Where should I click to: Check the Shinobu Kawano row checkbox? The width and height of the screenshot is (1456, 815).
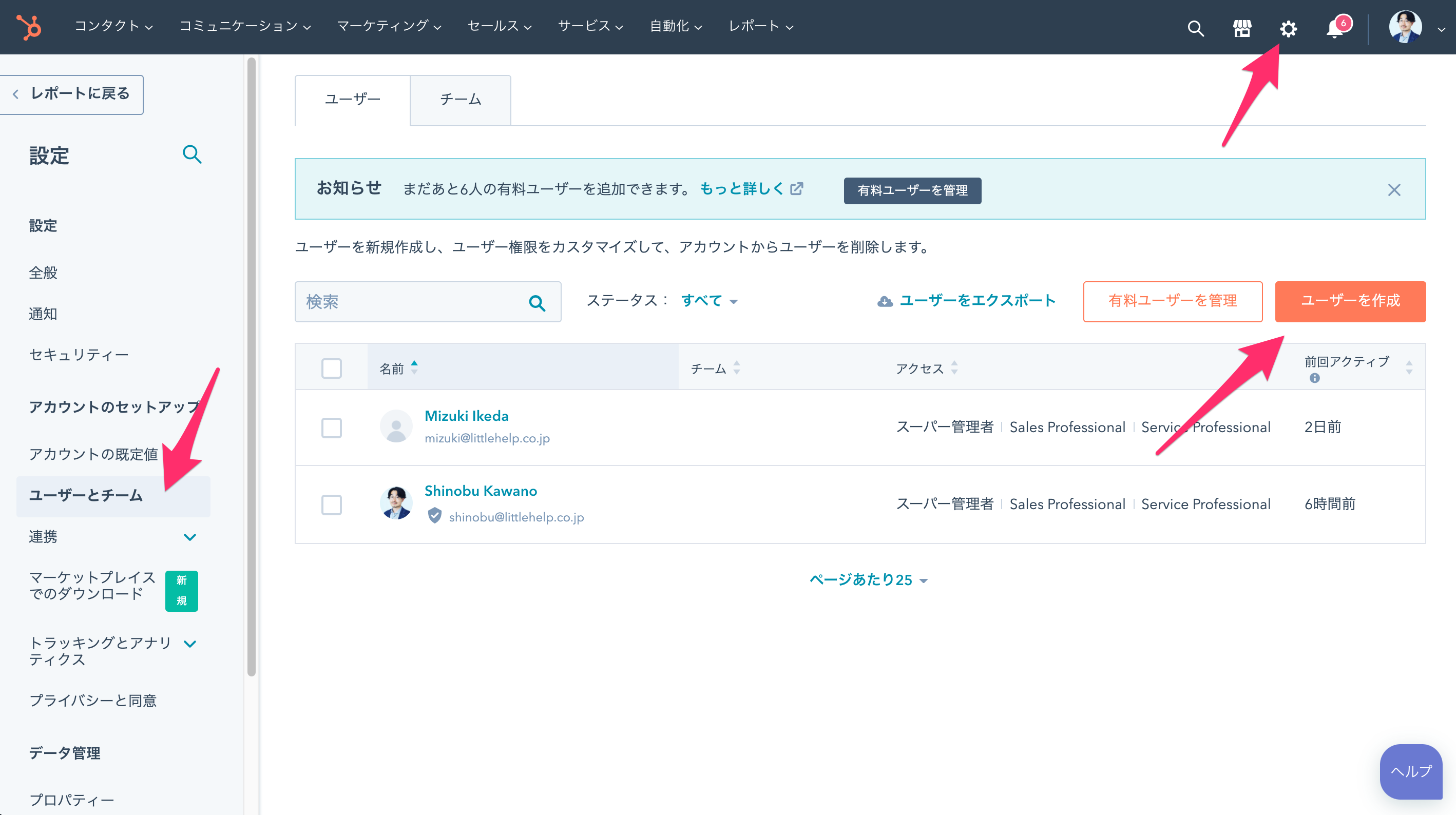[331, 504]
